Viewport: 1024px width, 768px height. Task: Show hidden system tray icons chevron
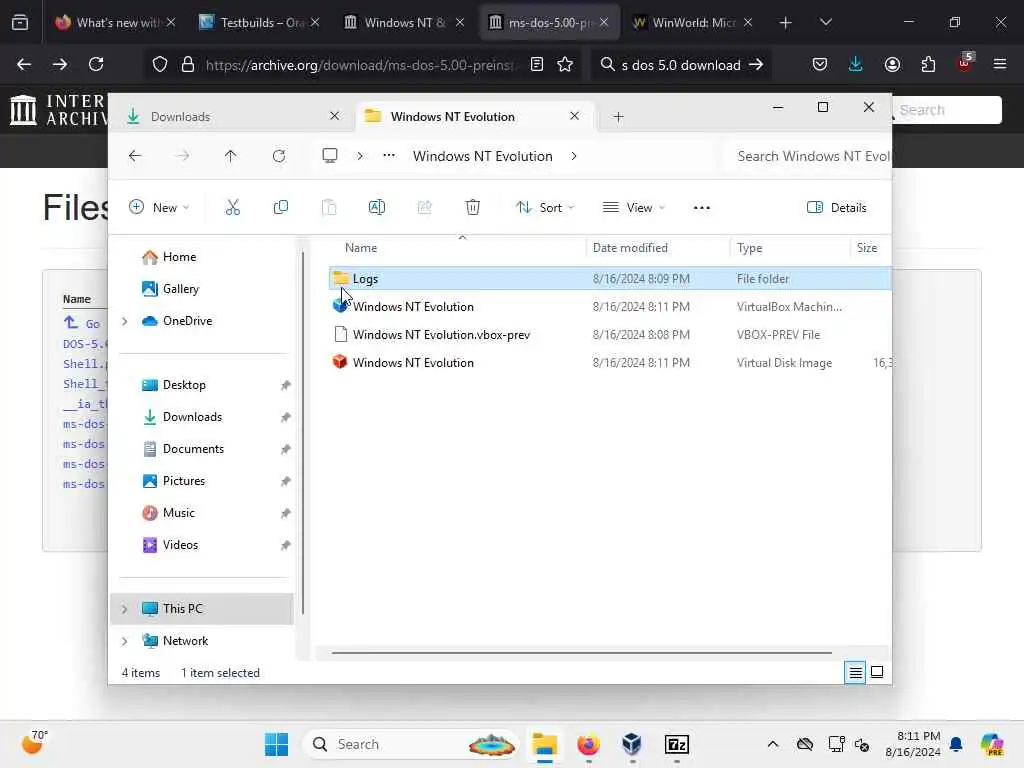pos(773,744)
